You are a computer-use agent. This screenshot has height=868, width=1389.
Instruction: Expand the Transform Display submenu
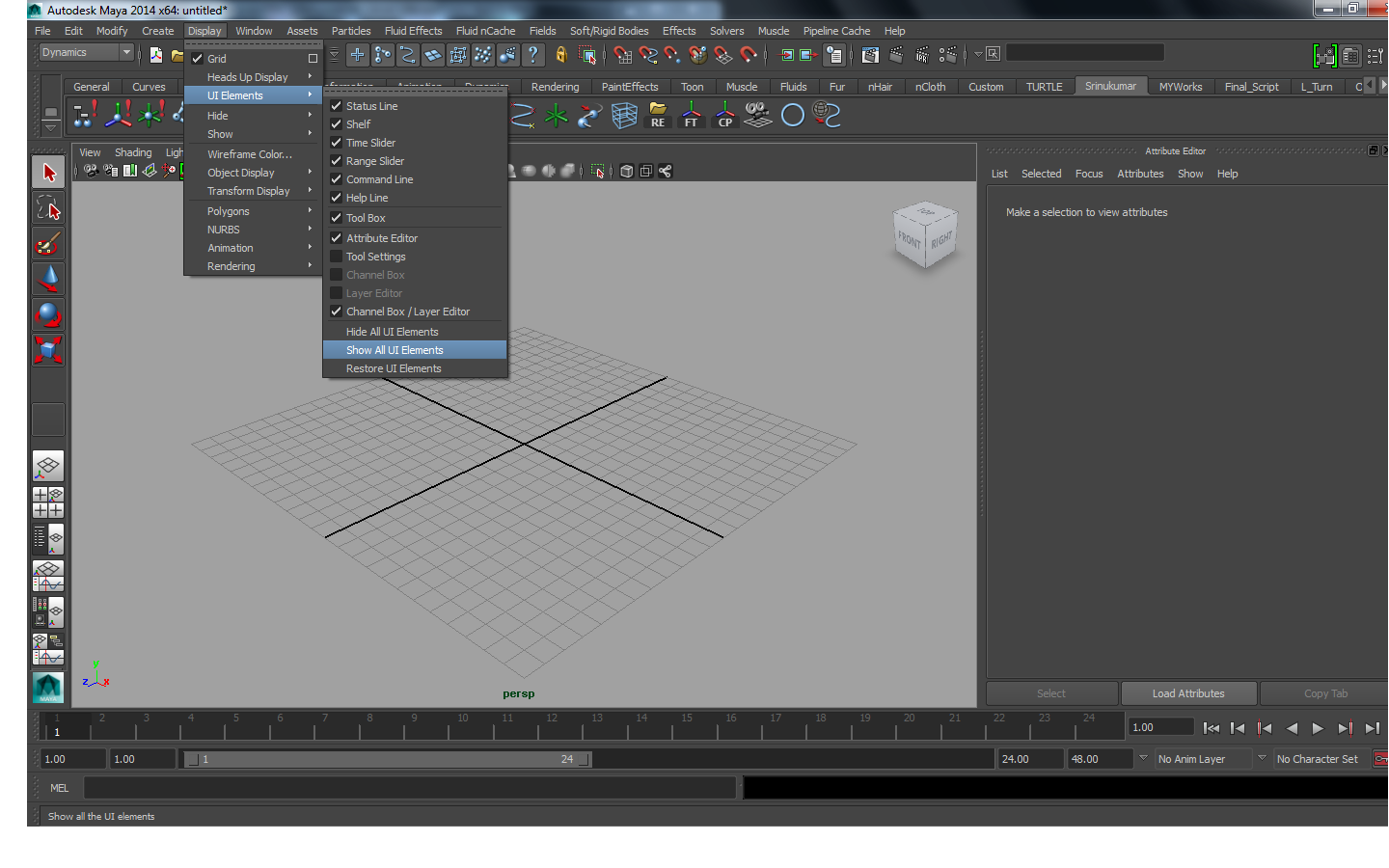coord(254,191)
